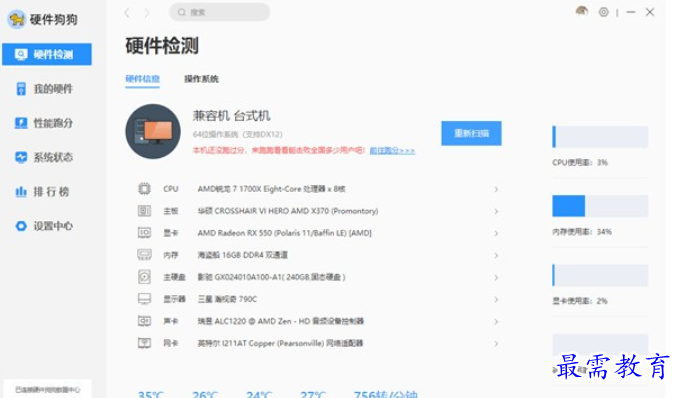
Task: Select the 16GB DDR4 双通道 memory text
Action: tap(243, 255)
